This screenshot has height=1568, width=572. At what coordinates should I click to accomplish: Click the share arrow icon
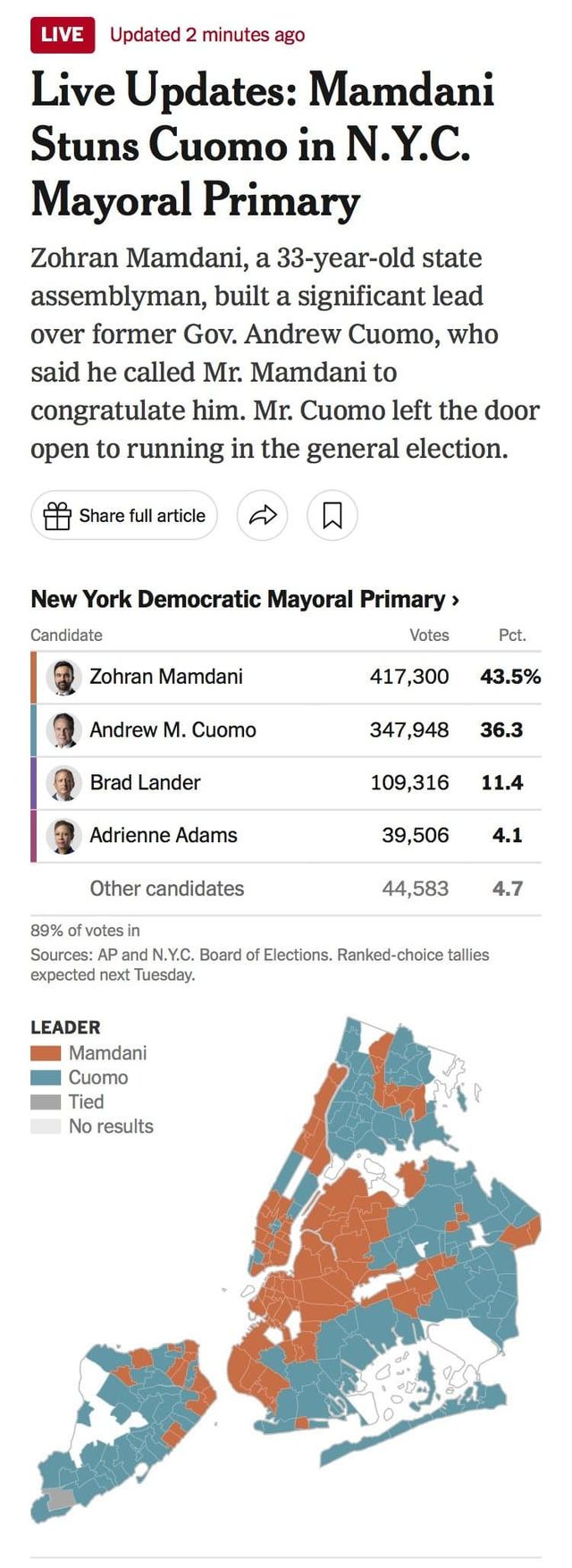coord(263,516)
